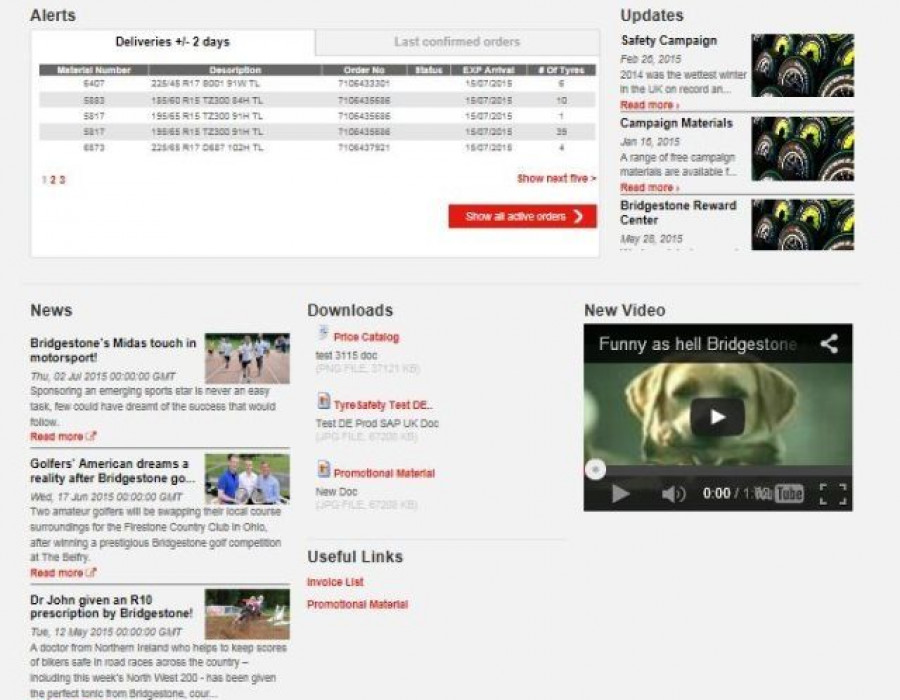Switch to Deliveries +/- 2 days tab
Image resolution: width=900 pixels, height=700 pixels.
(173, 42)
